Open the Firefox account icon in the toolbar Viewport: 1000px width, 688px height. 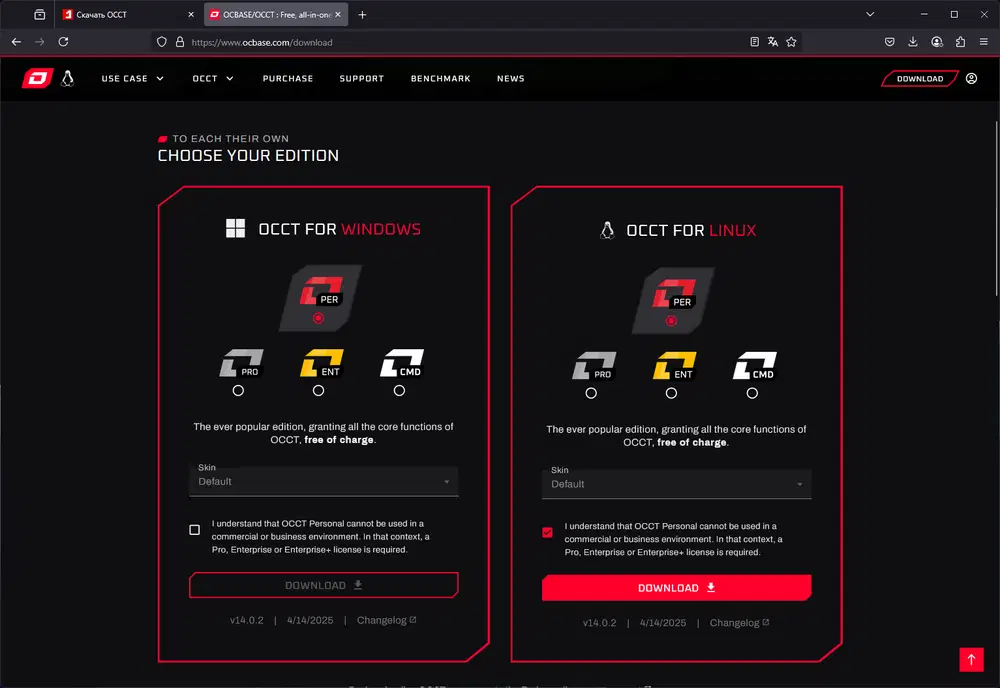[x=937, y=42]
